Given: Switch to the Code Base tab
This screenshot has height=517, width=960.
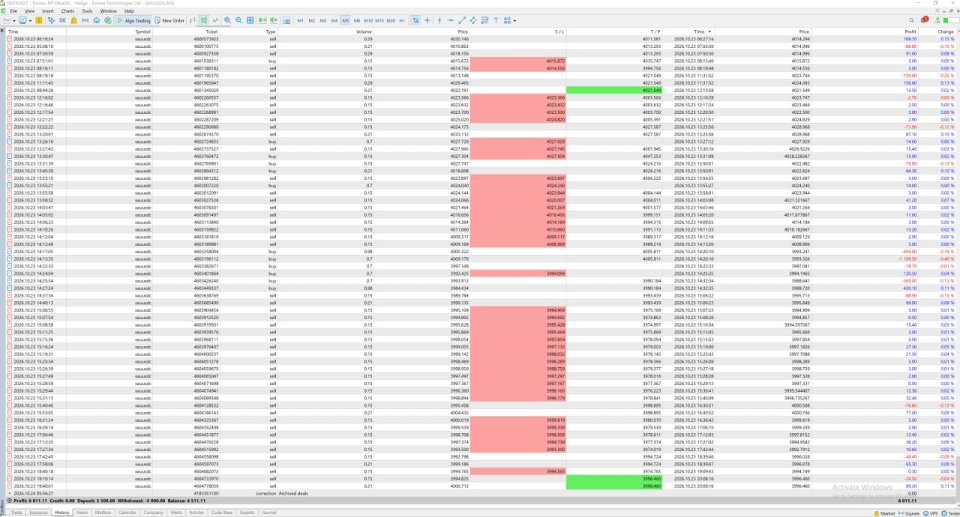Looking at the screenshot, I should [222, 512].
